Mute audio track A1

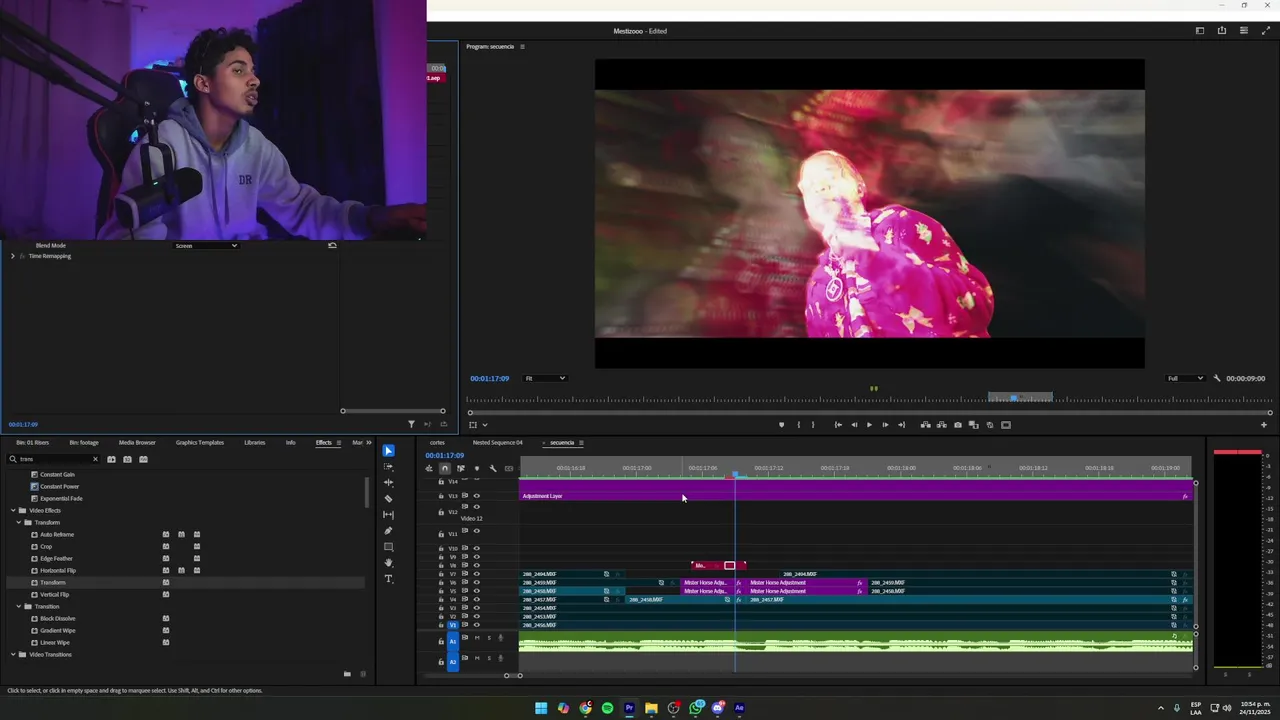pos(477,637)
